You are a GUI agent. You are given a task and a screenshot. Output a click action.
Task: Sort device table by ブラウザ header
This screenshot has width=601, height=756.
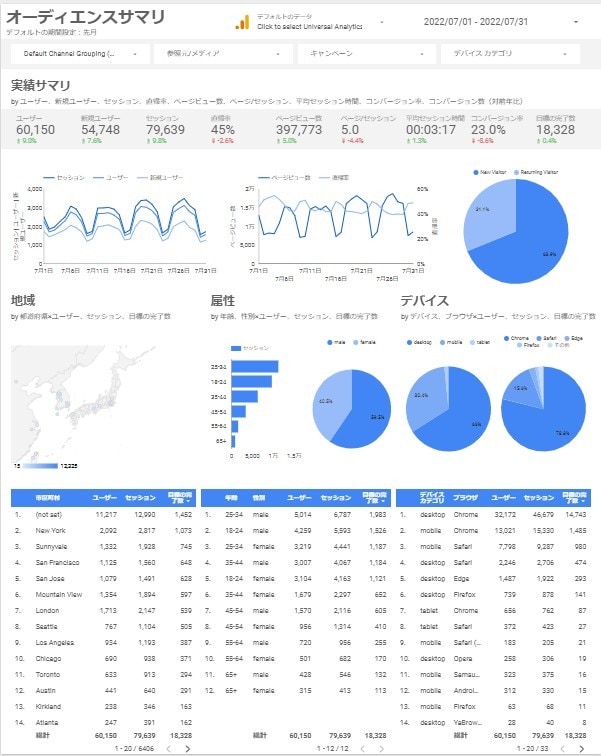click(x=465, y=498)
